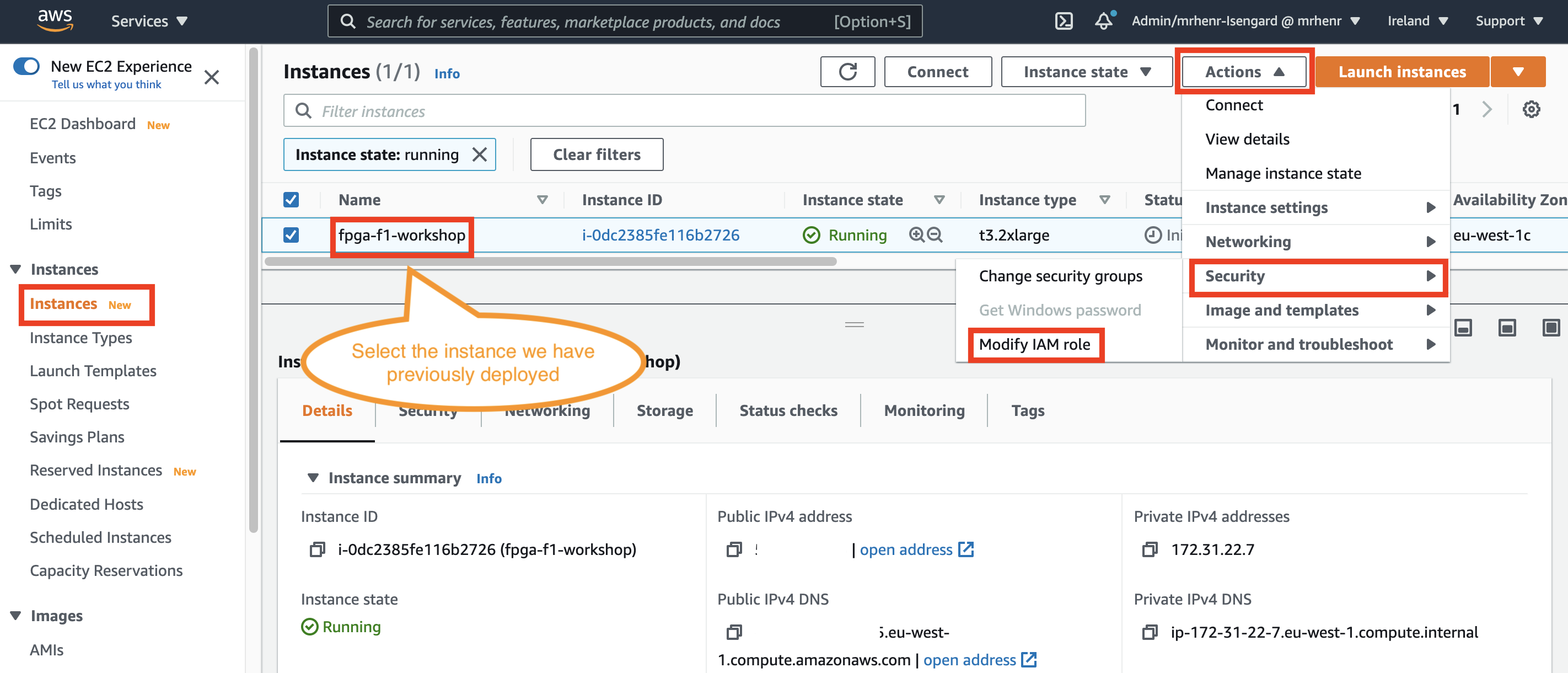
Task: Click the Connect button in toolbar
Action: tap(937, 72)
